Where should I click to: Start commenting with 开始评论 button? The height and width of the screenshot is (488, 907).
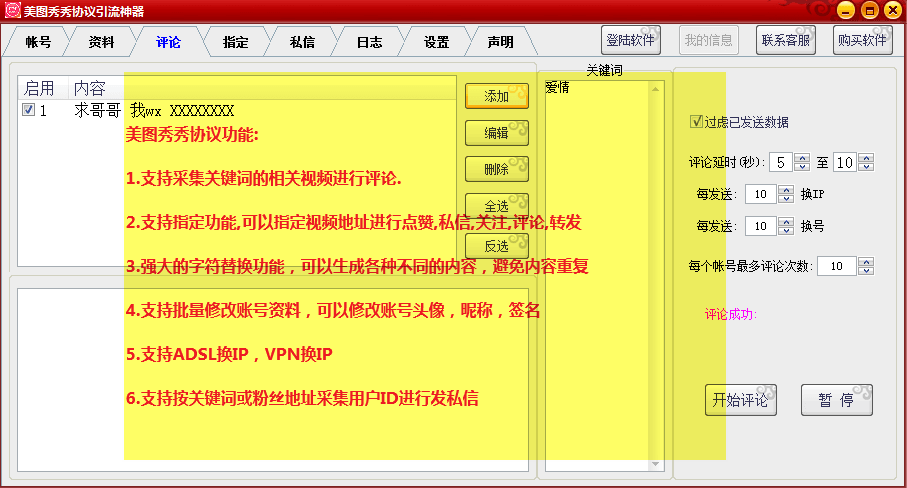click(x=740, y=400)
